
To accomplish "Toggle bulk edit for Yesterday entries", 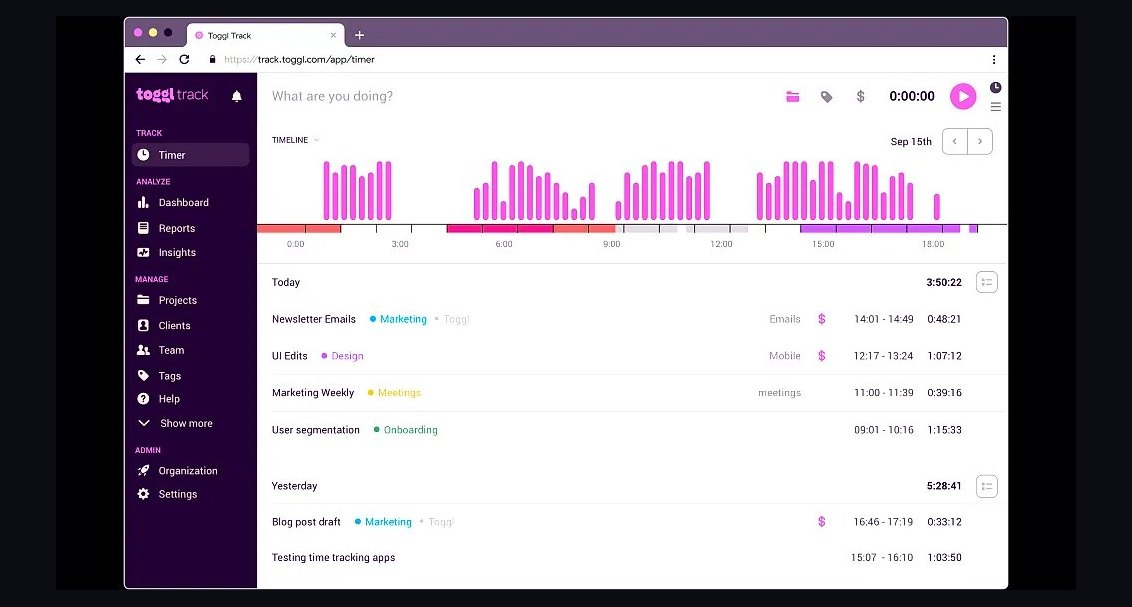I will 987,486.
